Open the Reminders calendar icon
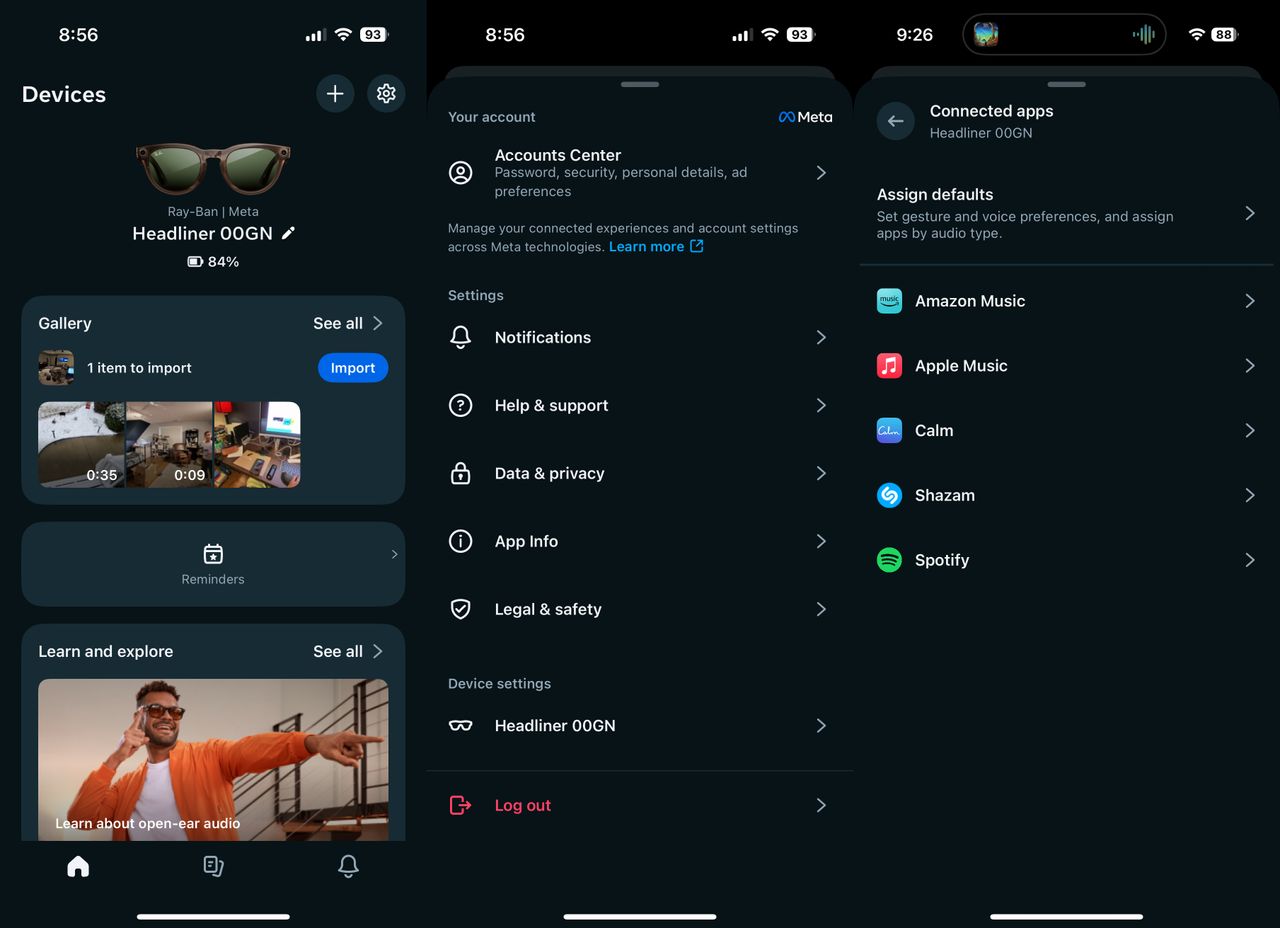Image resolution: width=1280 pixels, height=928 pixels. click(x=213, y=554)
